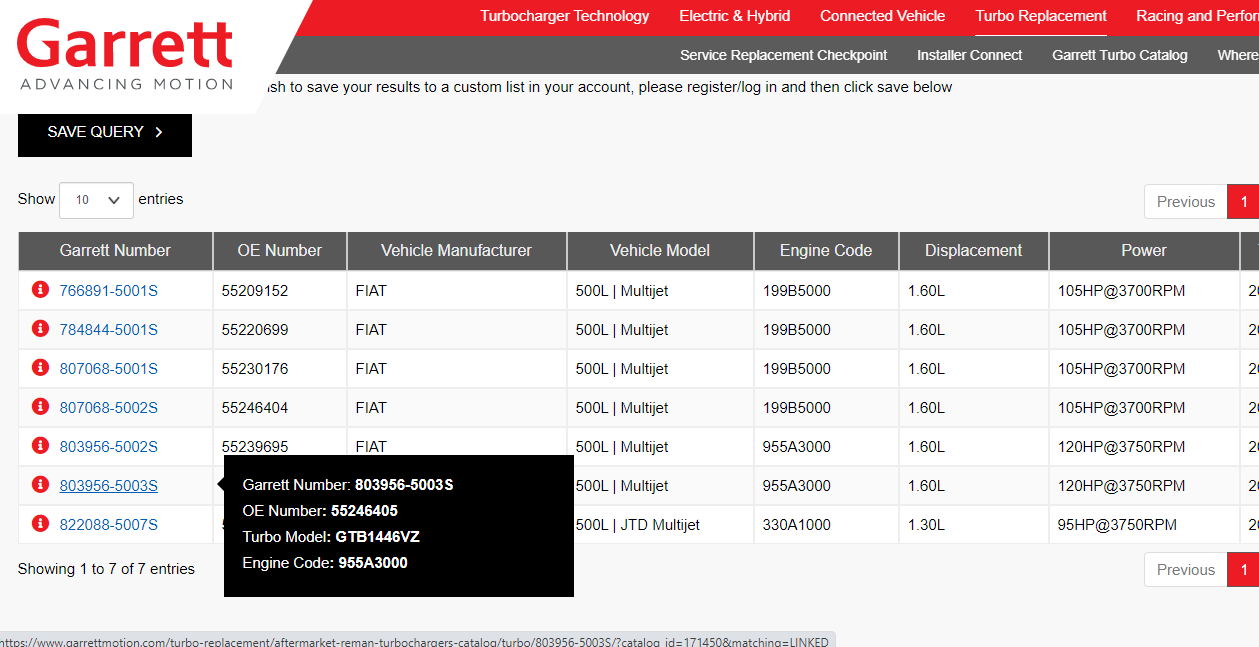Select page 1 in bottom pagination
The height and width of the screenshot is (647, 1259).
[1244, 570]
